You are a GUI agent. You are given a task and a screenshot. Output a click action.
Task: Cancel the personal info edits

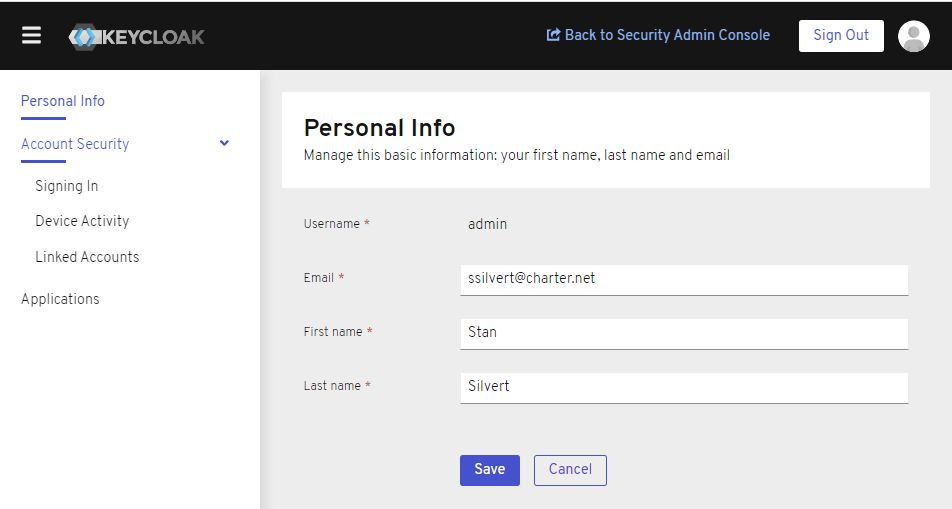[x=570, y=470]
